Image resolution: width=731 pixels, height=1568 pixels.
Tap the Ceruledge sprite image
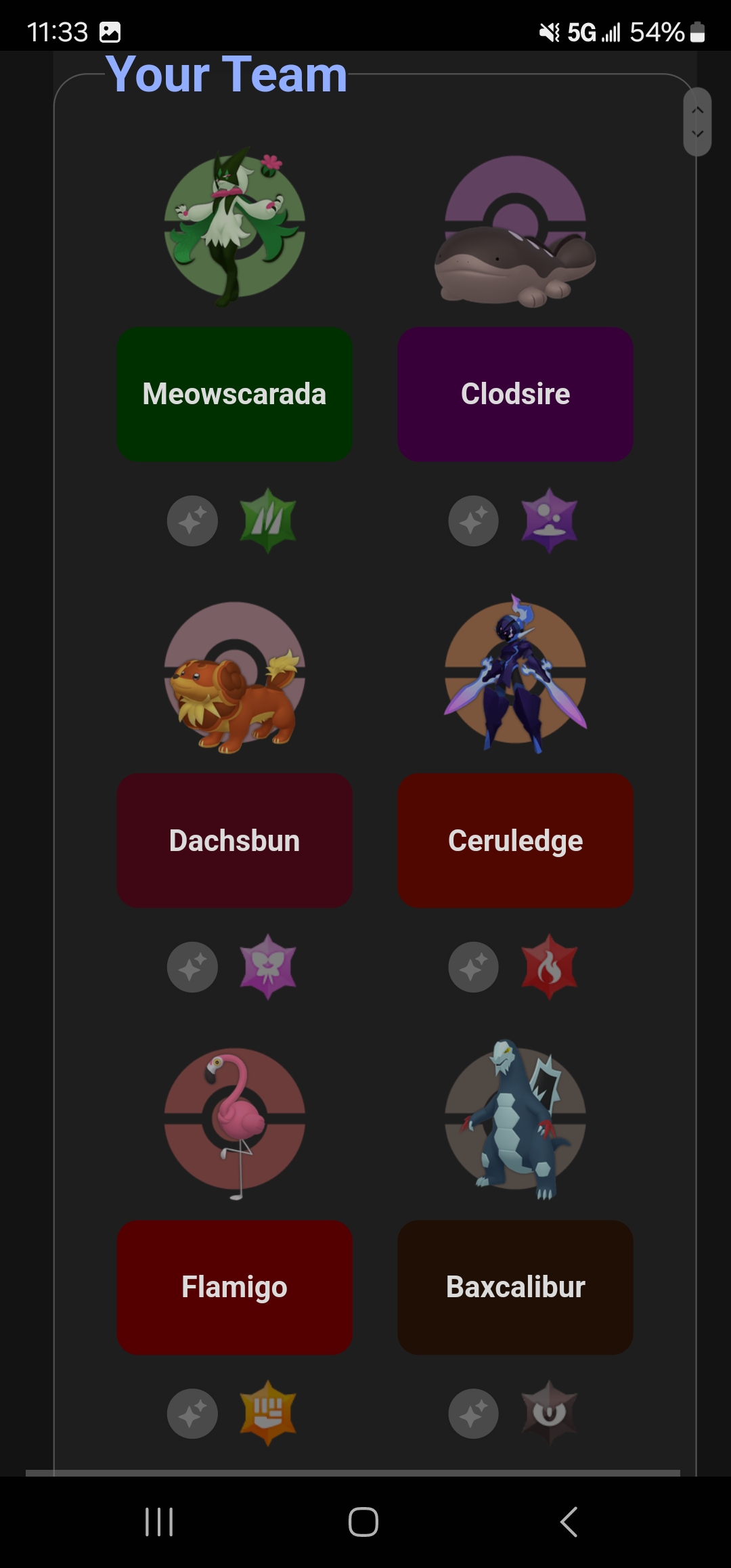(515, 674)
